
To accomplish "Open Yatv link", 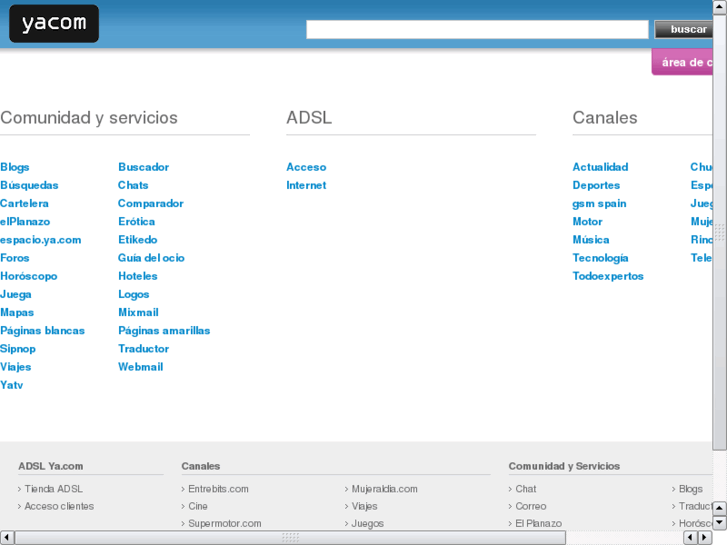I will [x=12, y=385].
